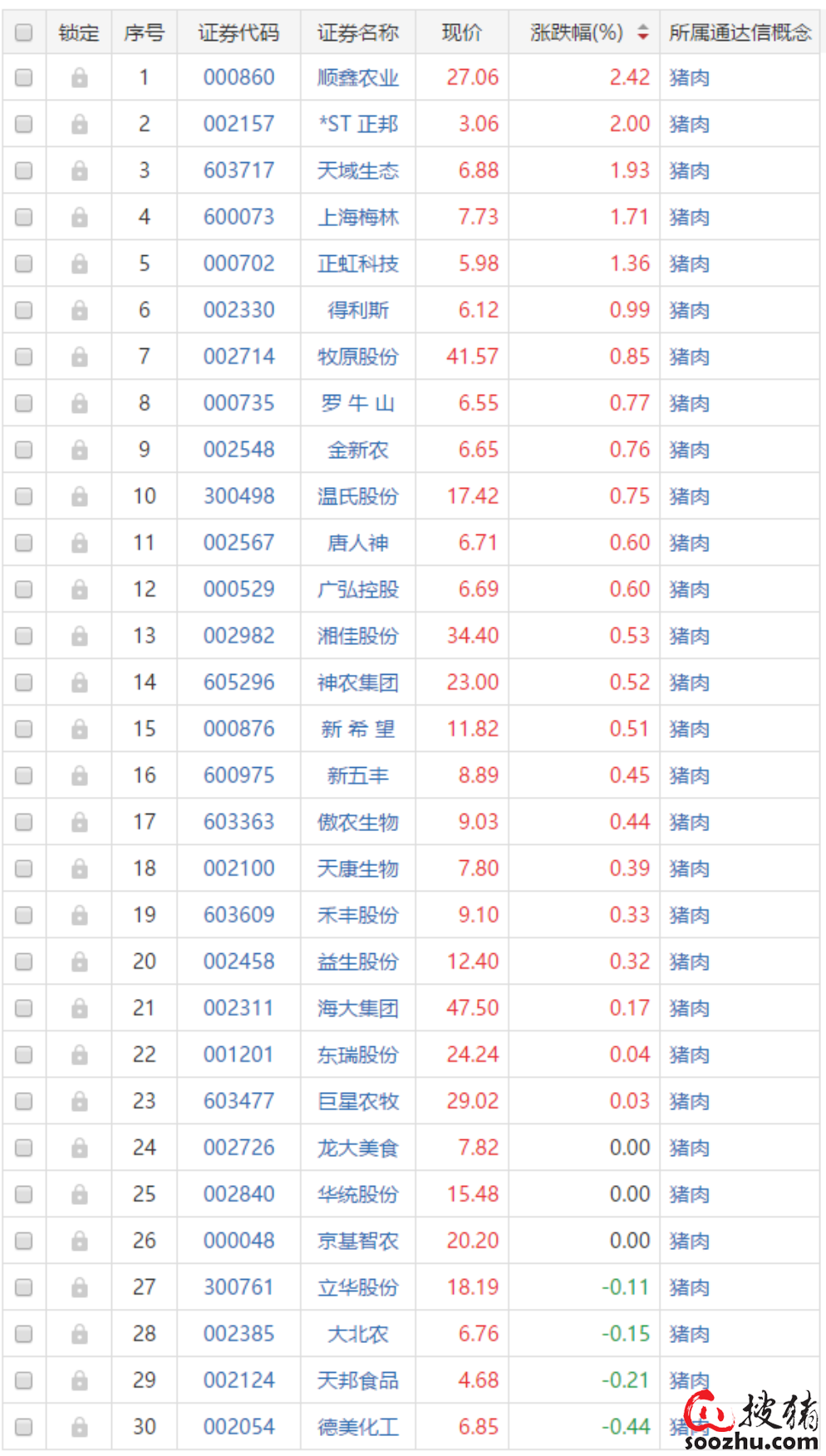
Task: Select checkbox for 京基智农 row
Action: click(24, 1241)
